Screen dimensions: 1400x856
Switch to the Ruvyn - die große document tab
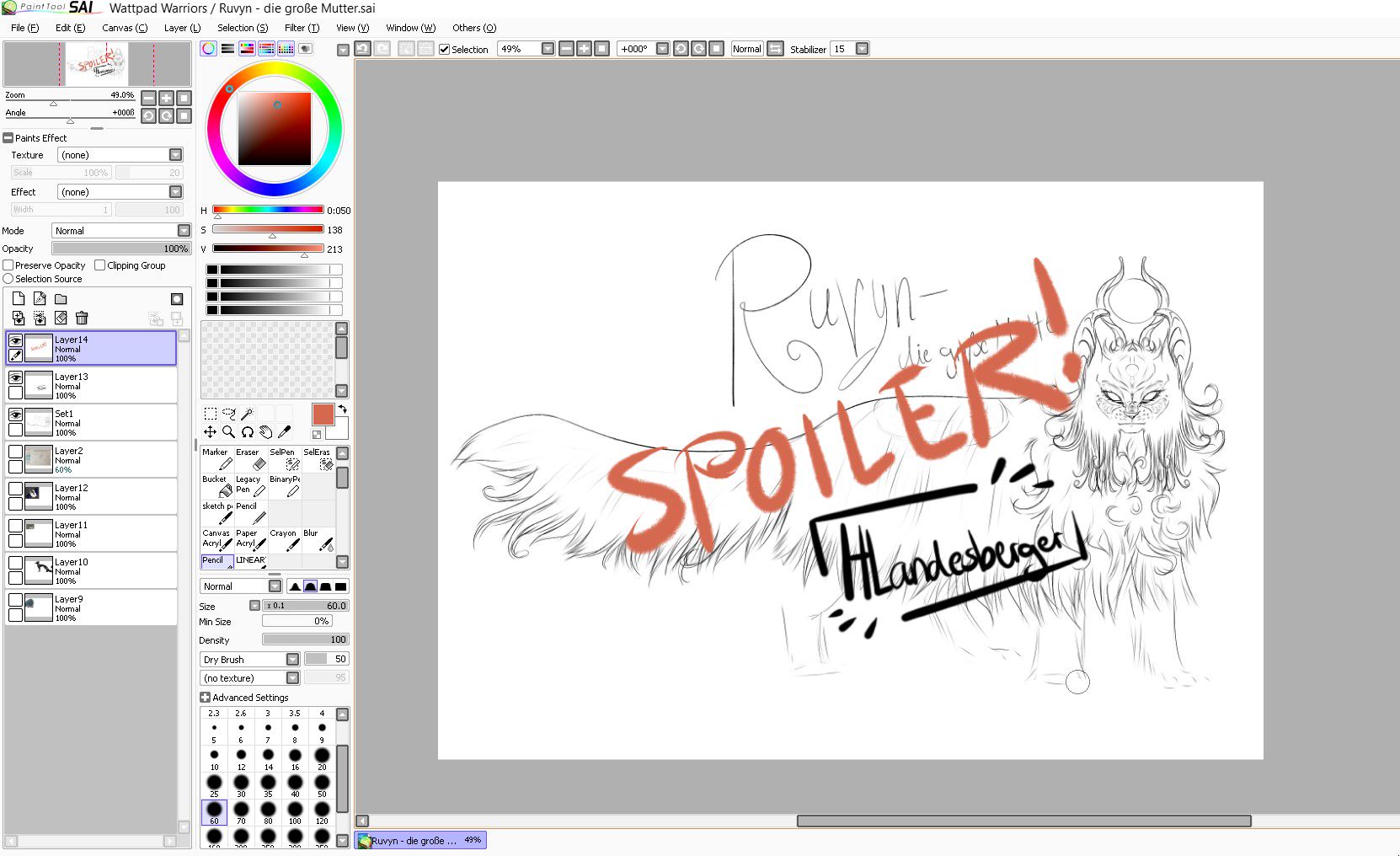(x=421, y=840)
